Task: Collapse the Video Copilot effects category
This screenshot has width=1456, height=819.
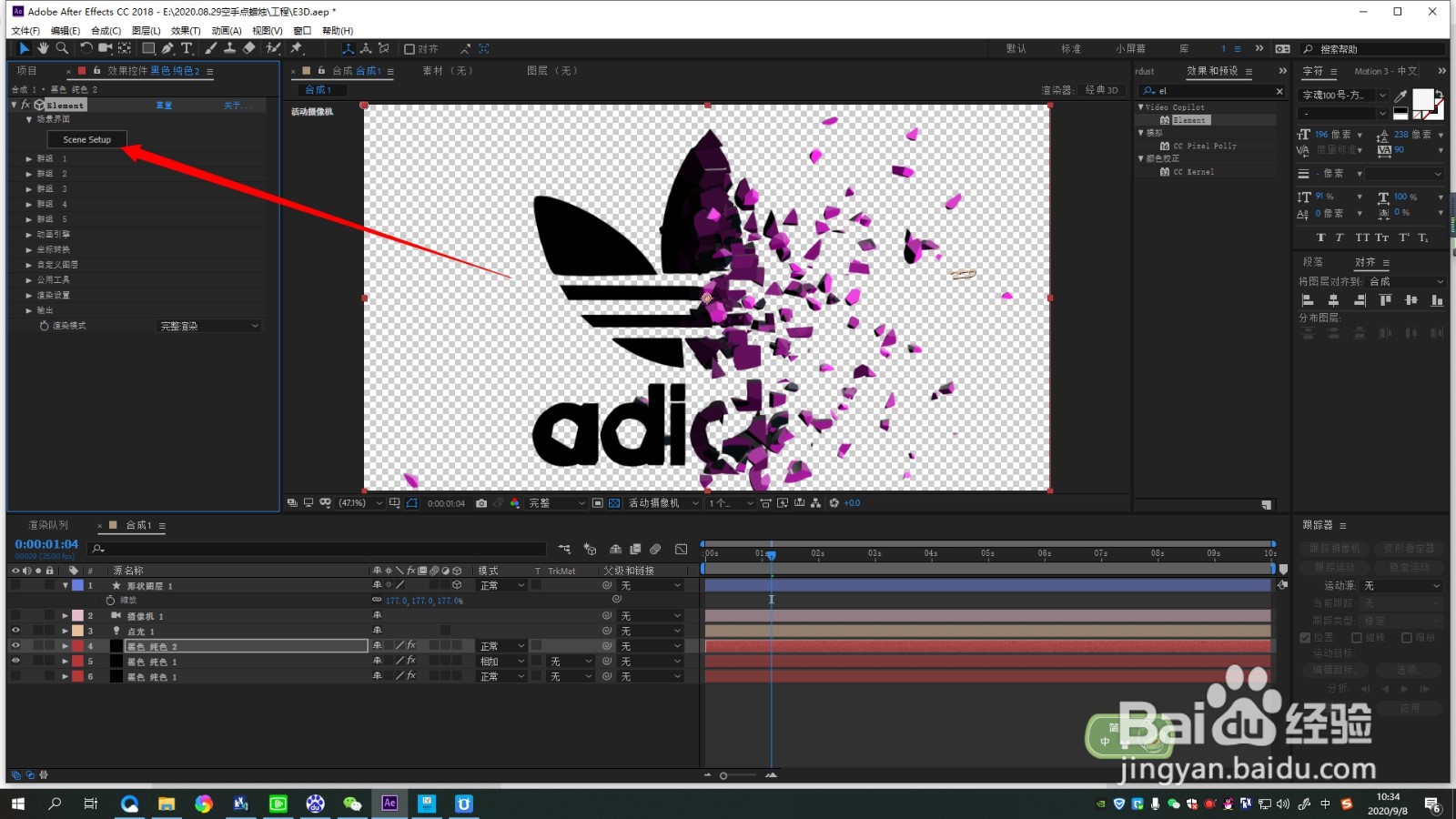Action: 1141,107
